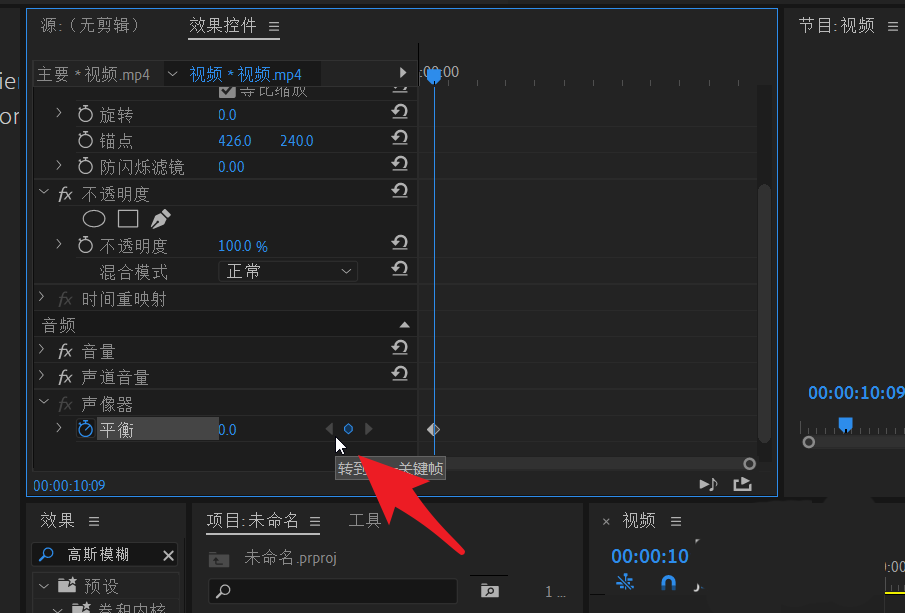
Task: Expand the 防闪烁滤镜 property
Action: tap(58, 166)
